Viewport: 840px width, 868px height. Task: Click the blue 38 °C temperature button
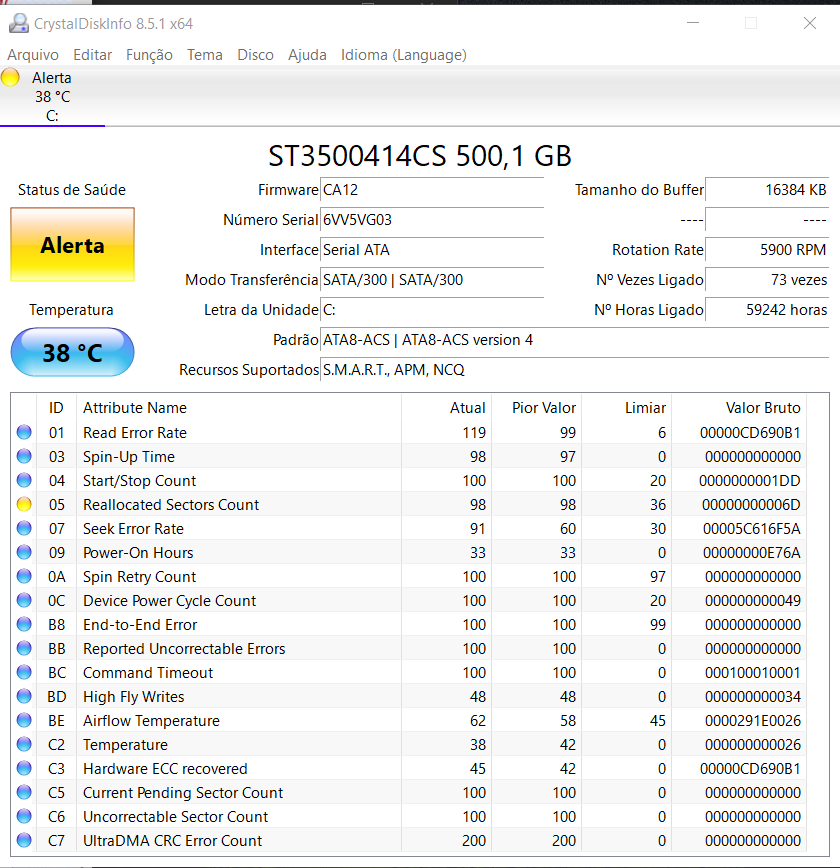tap(73, 352)
